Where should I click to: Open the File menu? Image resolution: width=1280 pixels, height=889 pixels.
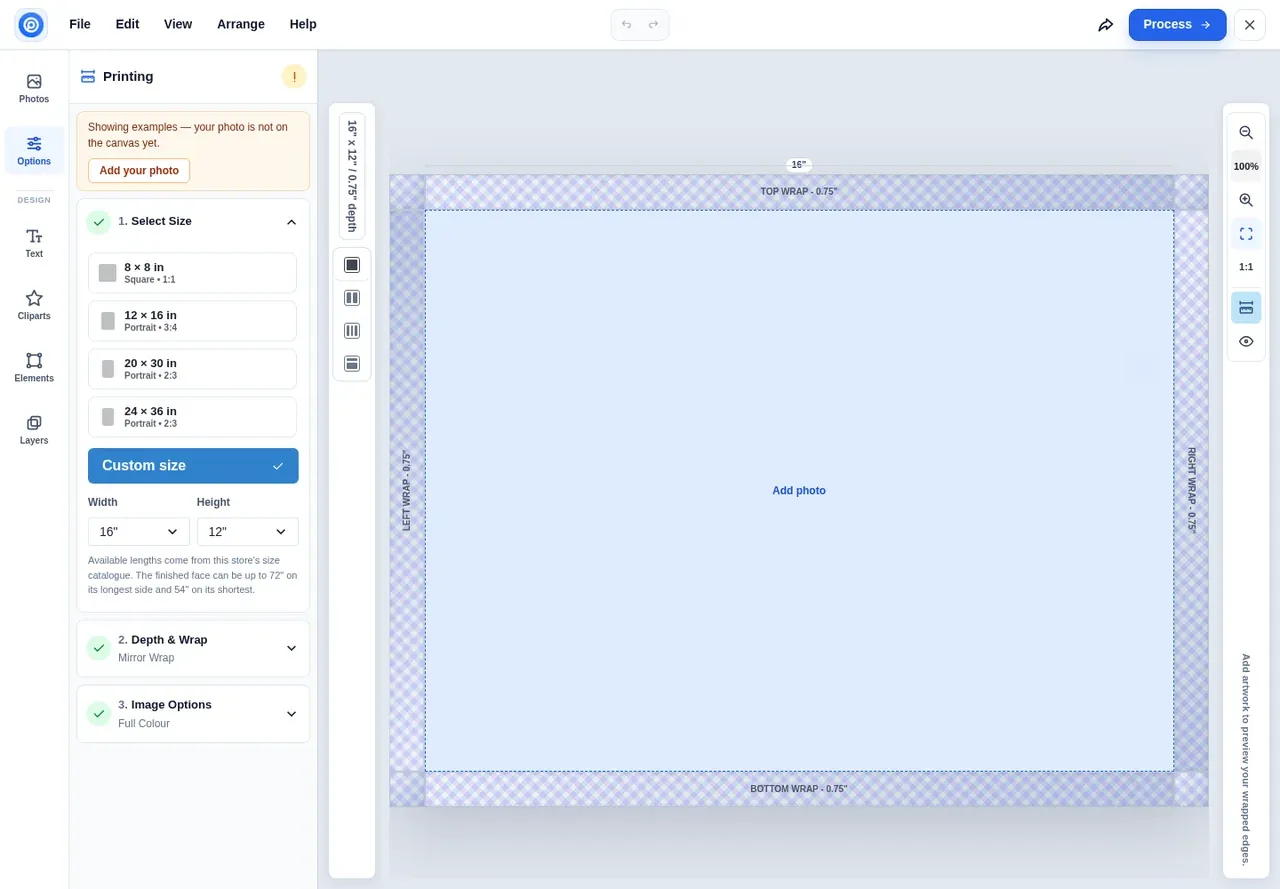click(x=80, y=24)
